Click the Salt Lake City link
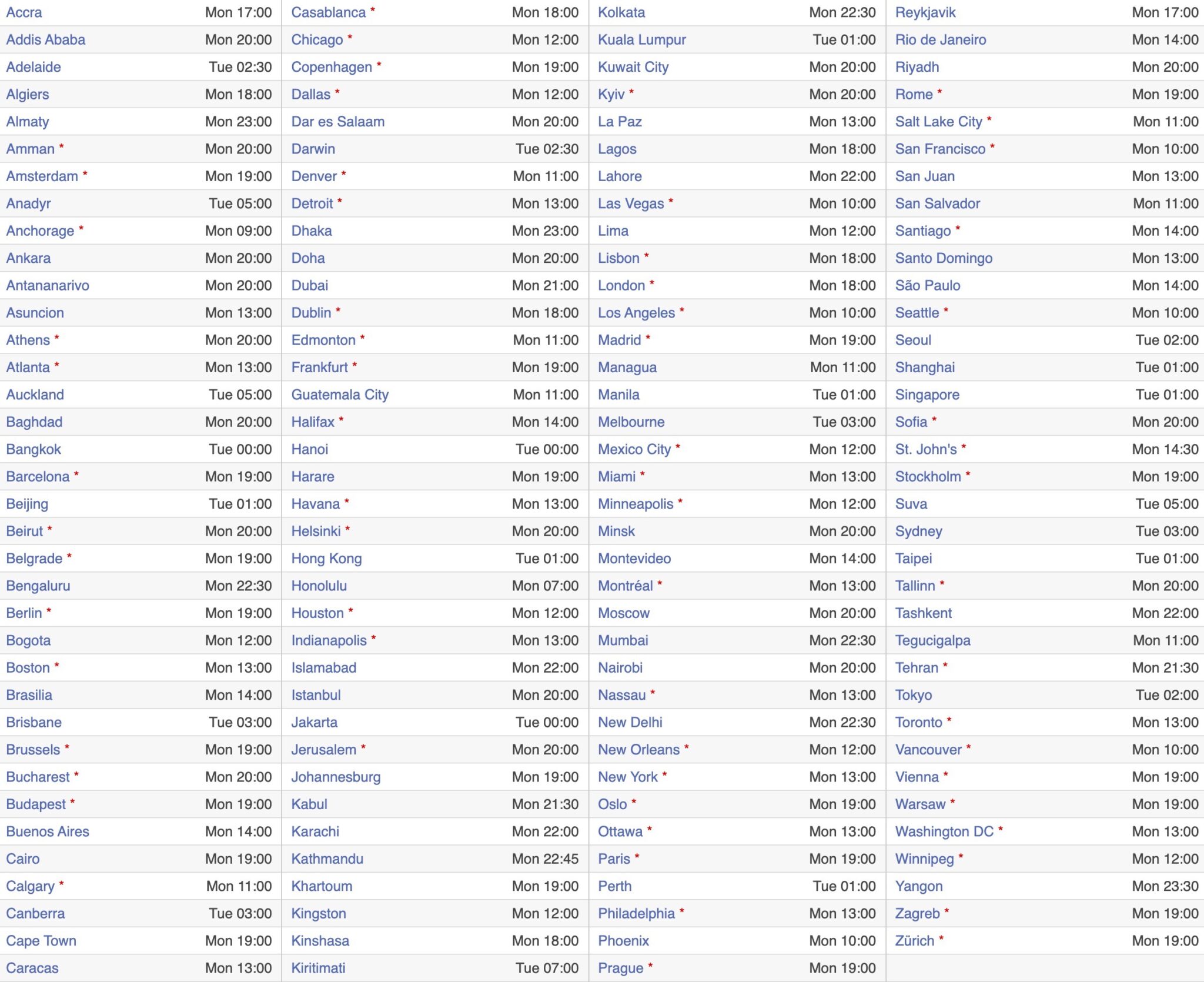1204x982 pixels. click(x=938, y=122)
